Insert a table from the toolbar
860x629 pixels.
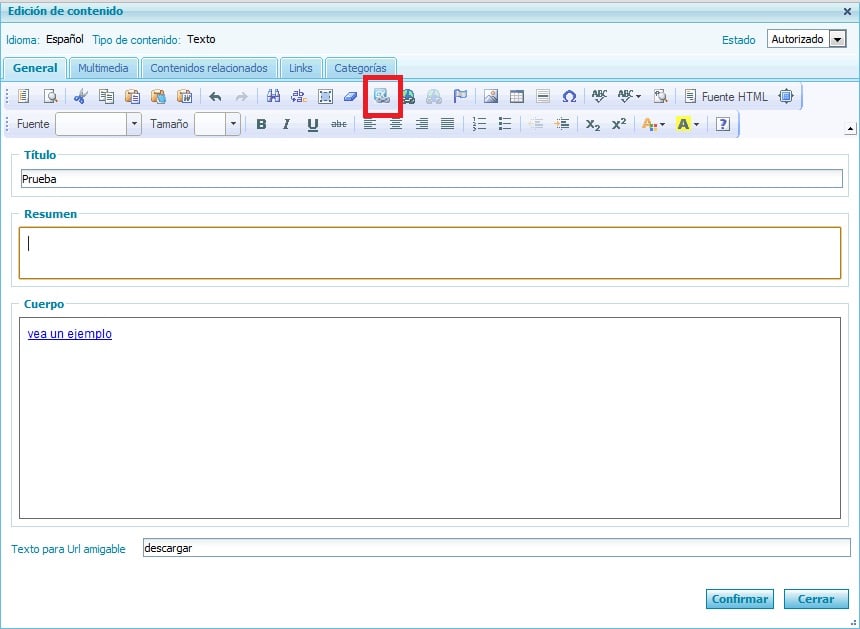[517, 97]
